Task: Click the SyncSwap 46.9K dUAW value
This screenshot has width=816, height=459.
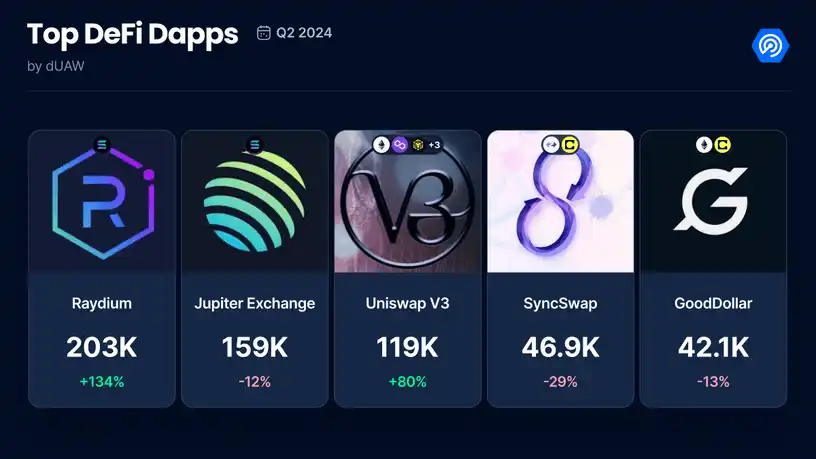Action: coord(560,347)
